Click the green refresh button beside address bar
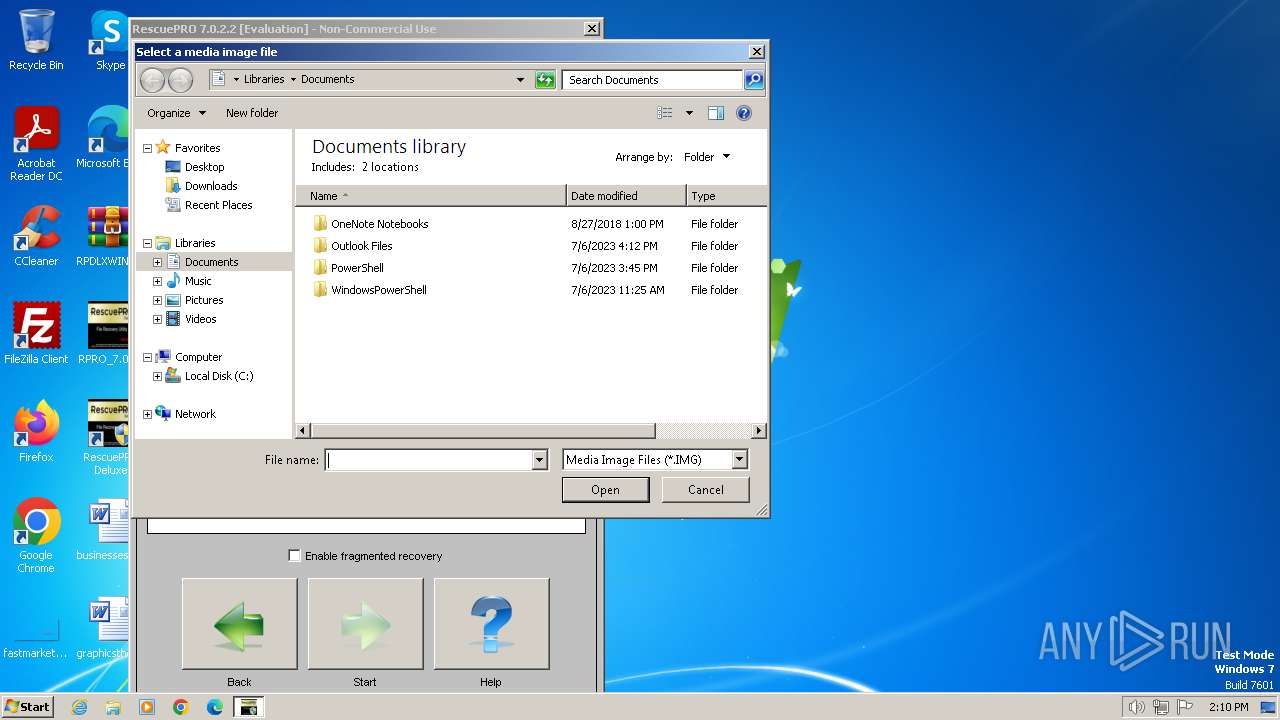This screenshot has height=720, width=1280. tap(545, 80)
